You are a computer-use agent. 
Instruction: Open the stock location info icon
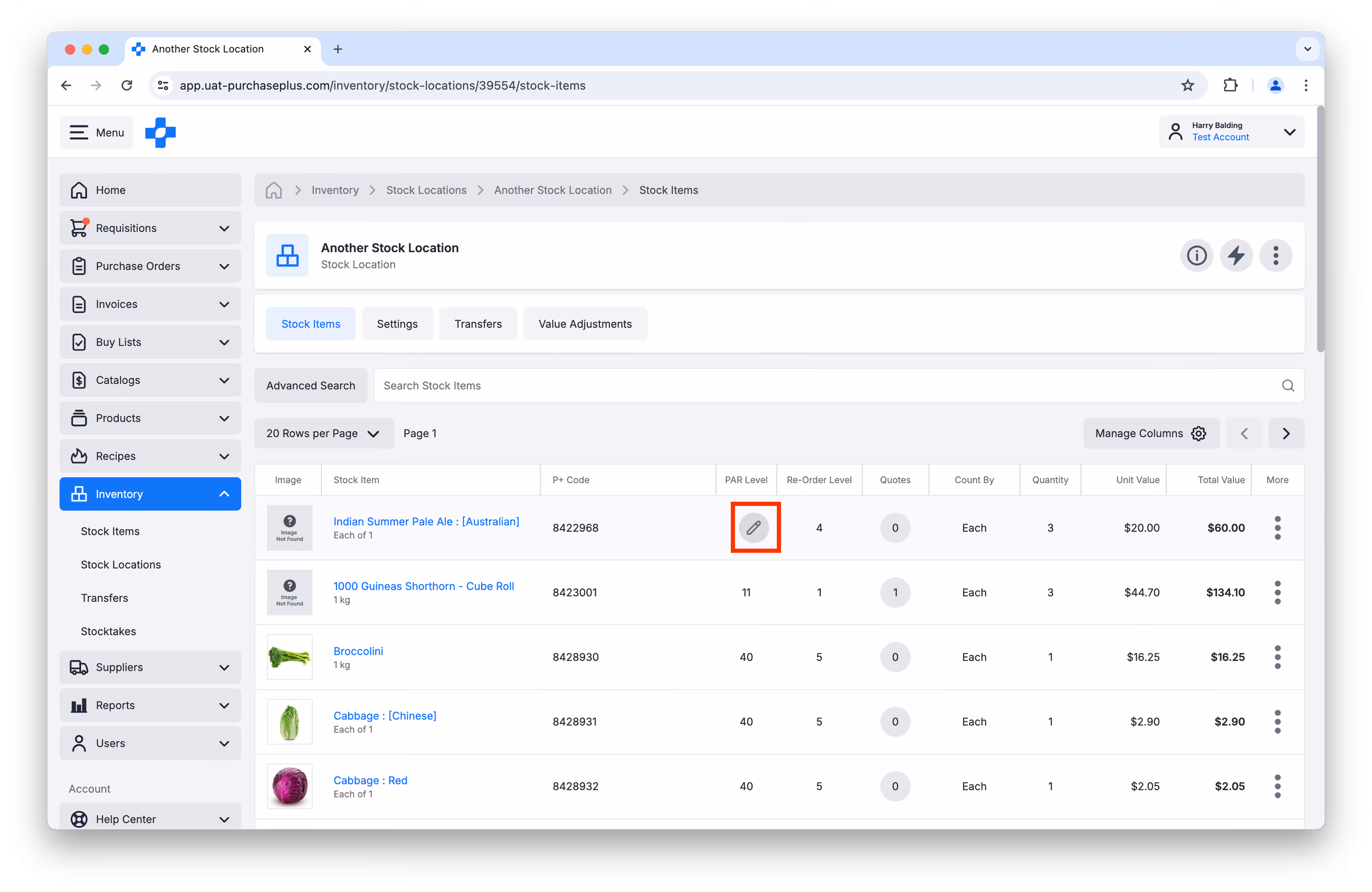(1196, 255)
